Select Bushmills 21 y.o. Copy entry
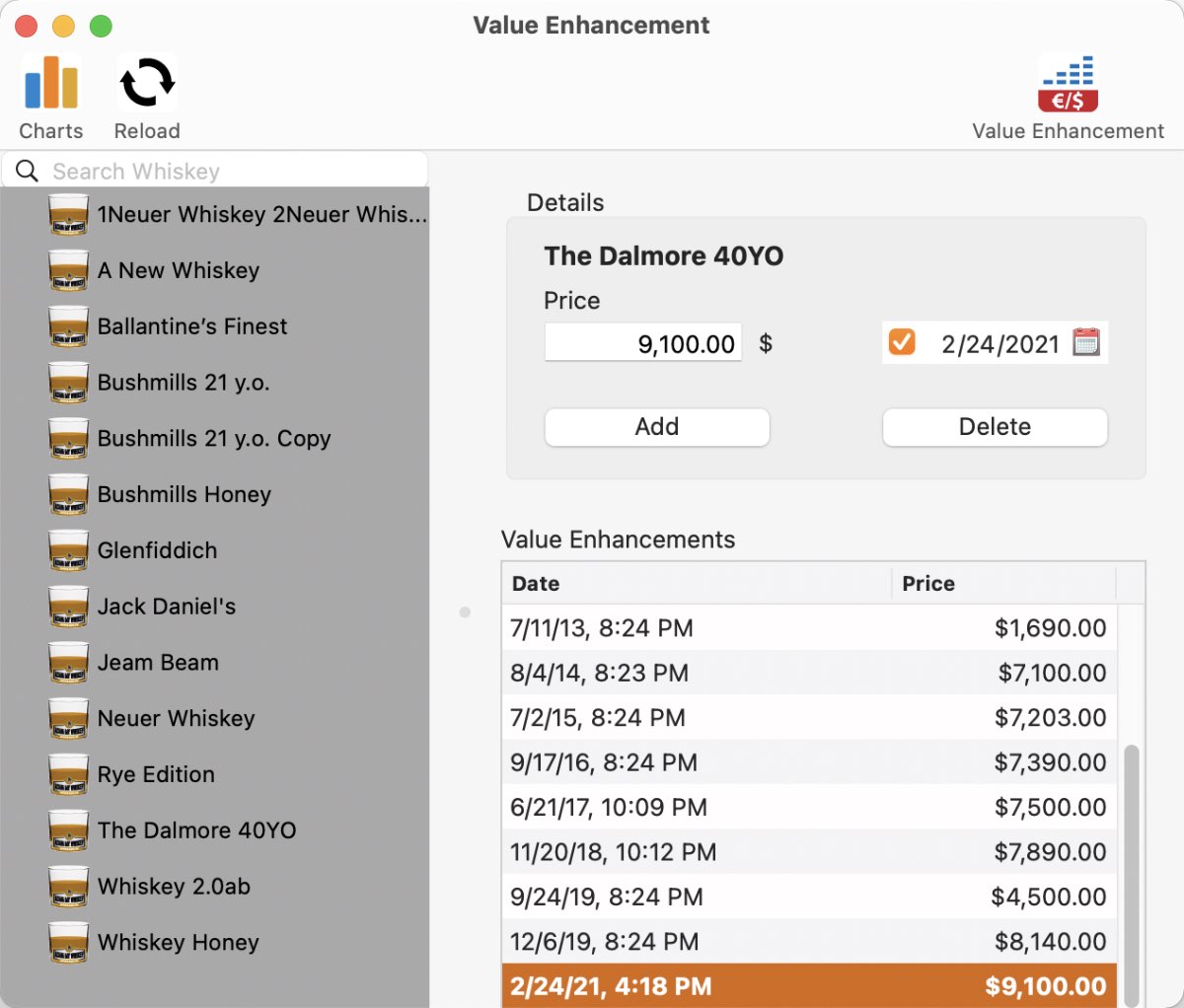1184x1008 pixels. click(215, 439)
